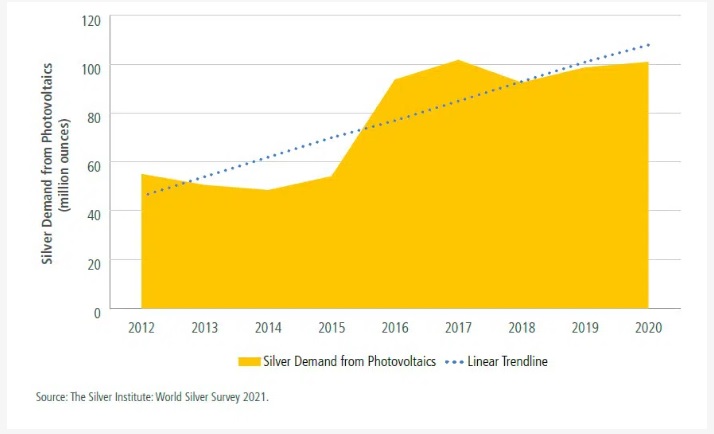
Task: Click the area chart peak at 2017
Action: 459,61
